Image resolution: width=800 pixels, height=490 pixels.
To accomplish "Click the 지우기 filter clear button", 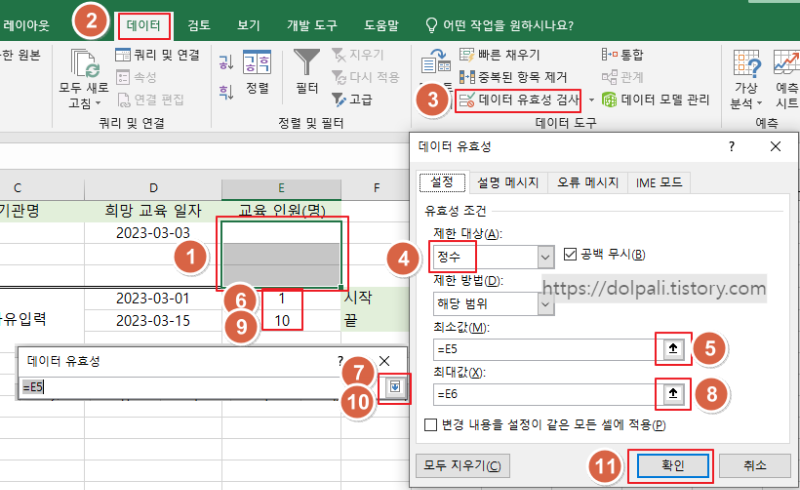I will [x=358, y=55].
